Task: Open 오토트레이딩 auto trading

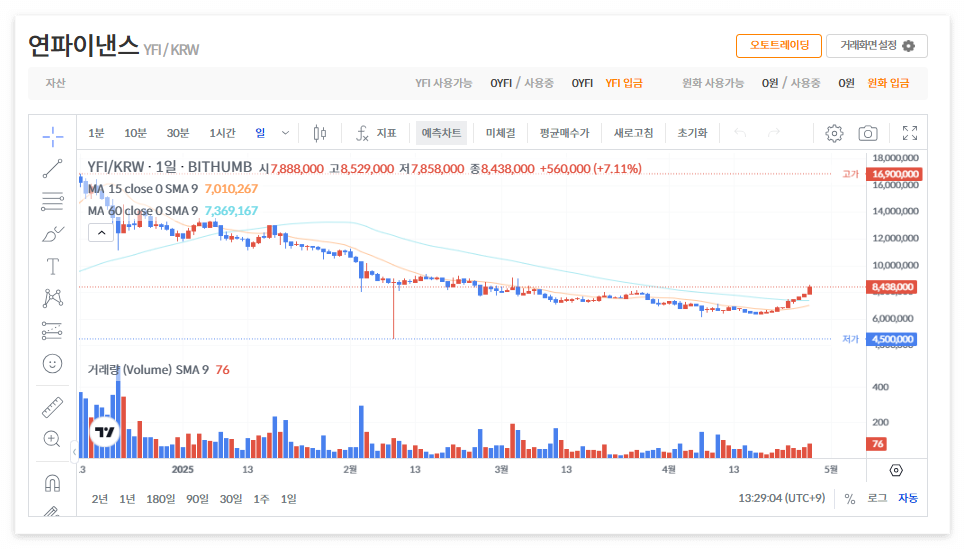Action: click(x=779, y=46)
